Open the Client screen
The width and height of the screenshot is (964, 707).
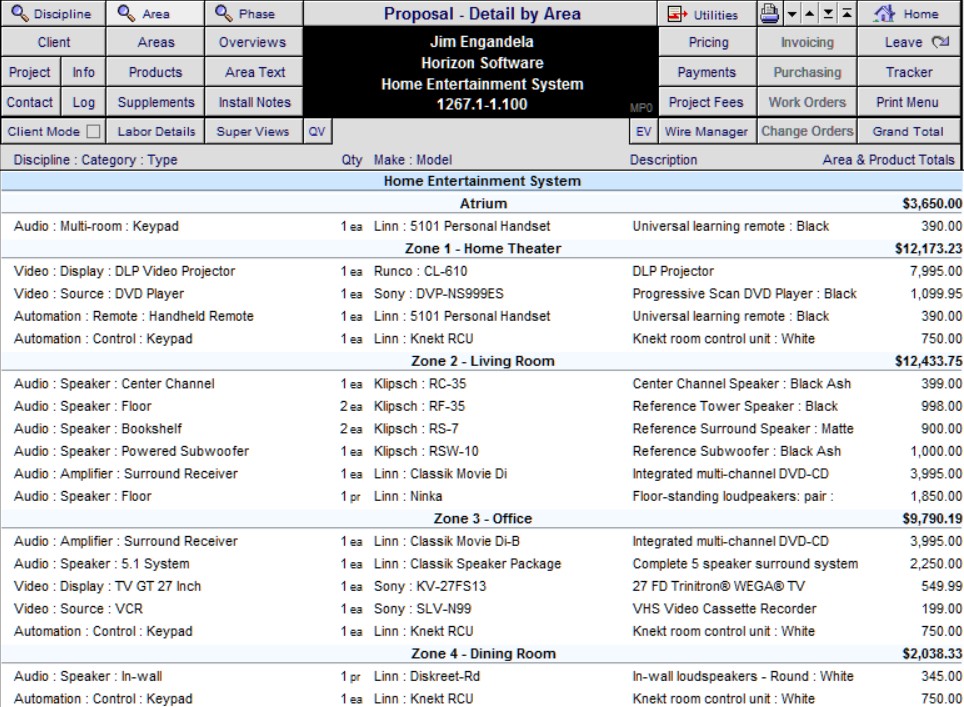[x=53, y=42]
